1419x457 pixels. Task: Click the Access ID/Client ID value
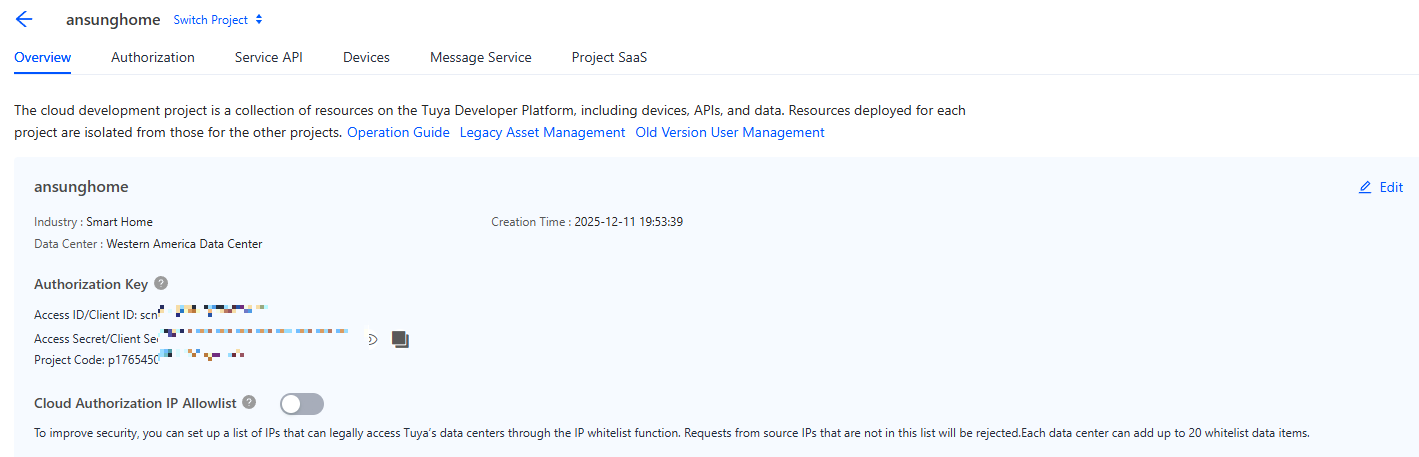tap(204, 314)
